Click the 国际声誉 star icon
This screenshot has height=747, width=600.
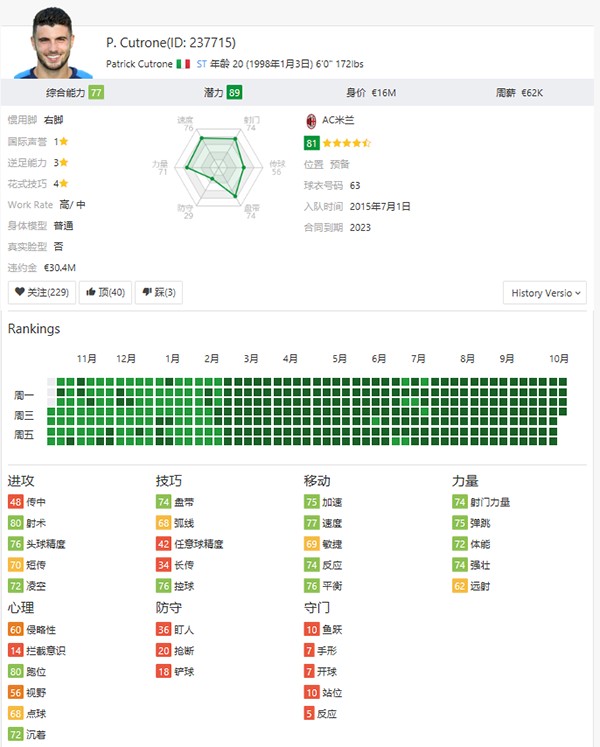click(64, 142)
